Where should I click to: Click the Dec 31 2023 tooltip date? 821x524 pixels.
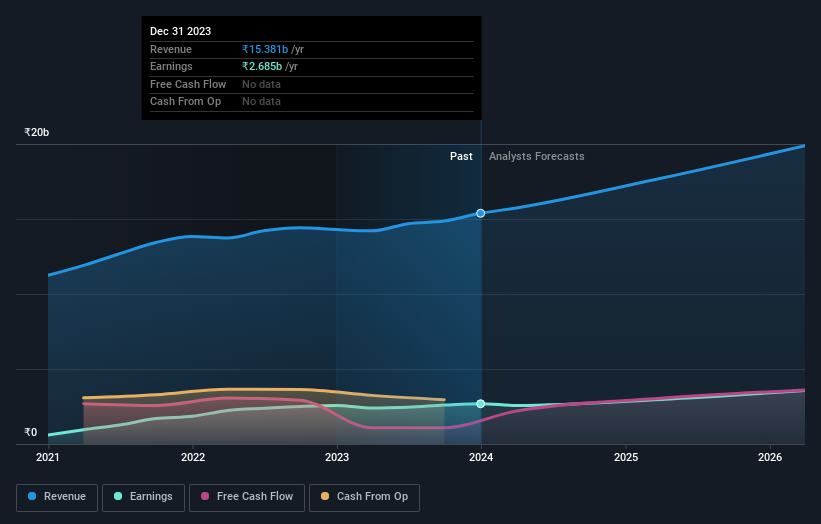pos(181,31)
